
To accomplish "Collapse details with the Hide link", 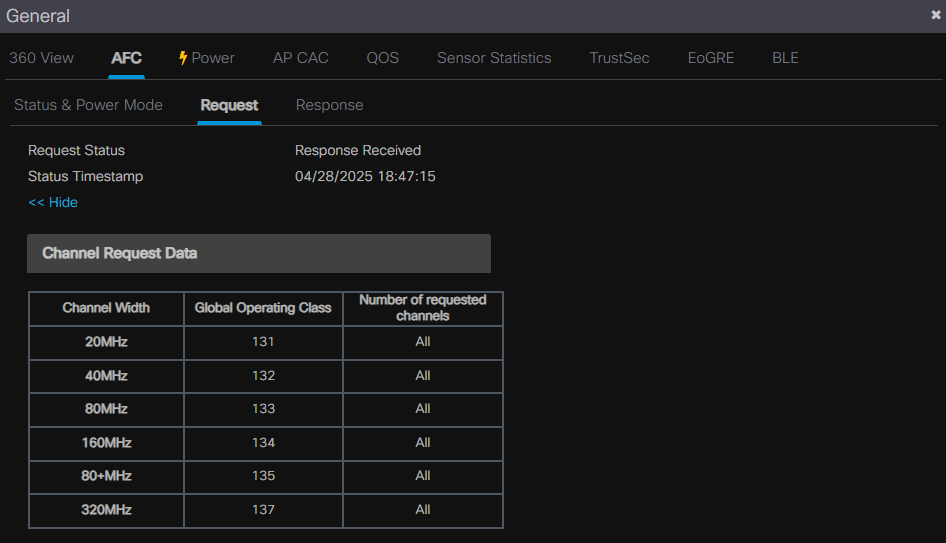I will click(x=53, y=202).
